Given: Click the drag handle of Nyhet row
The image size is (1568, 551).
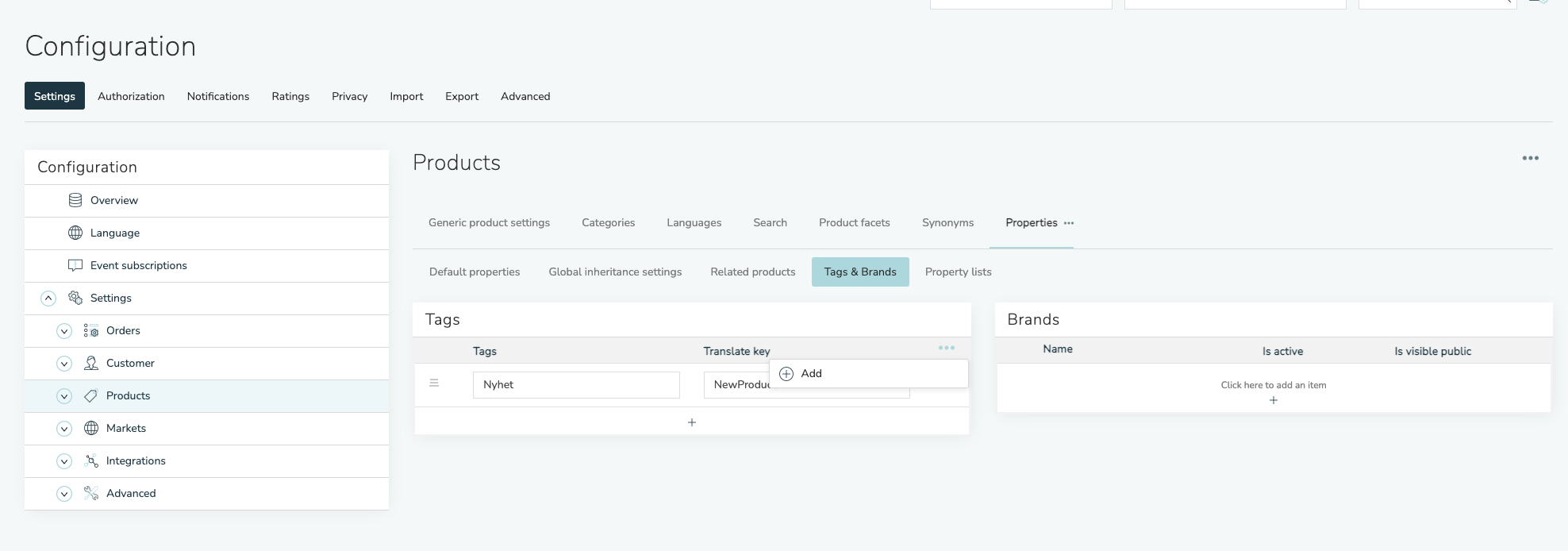Looking at the screenshot, I should tap(434, 383).
